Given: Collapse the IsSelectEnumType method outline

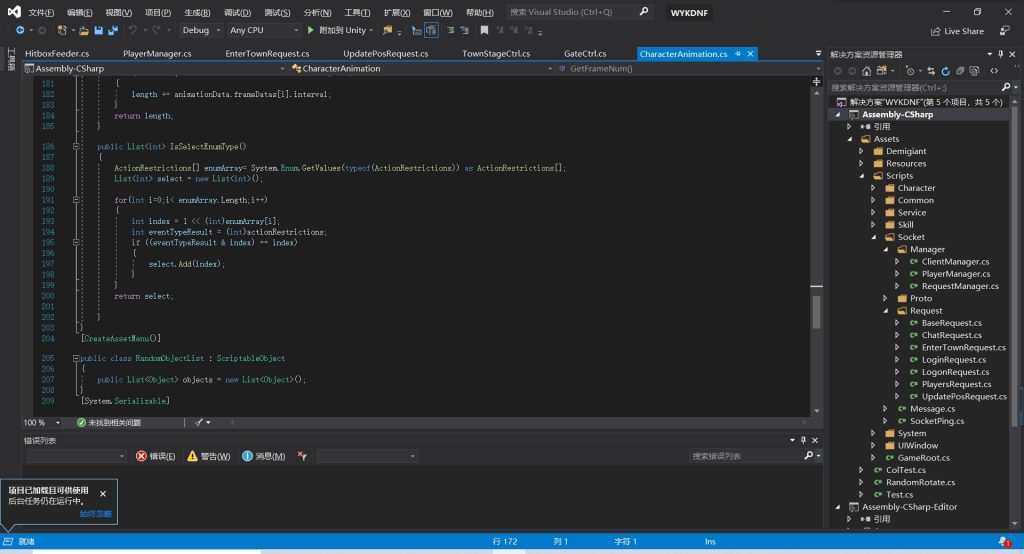Looking at the screenshot, I should [x=76, y=146].
